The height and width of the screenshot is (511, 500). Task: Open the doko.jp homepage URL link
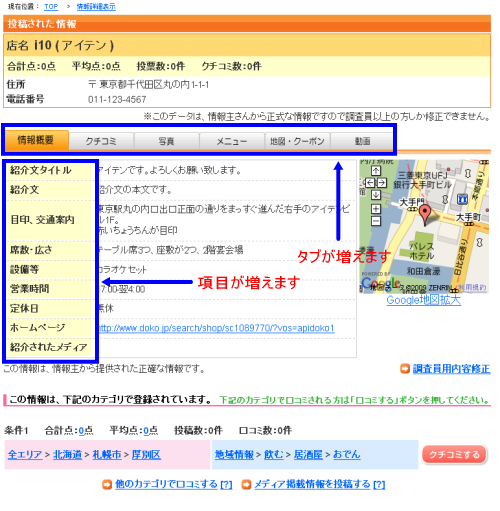click(216, 328)
